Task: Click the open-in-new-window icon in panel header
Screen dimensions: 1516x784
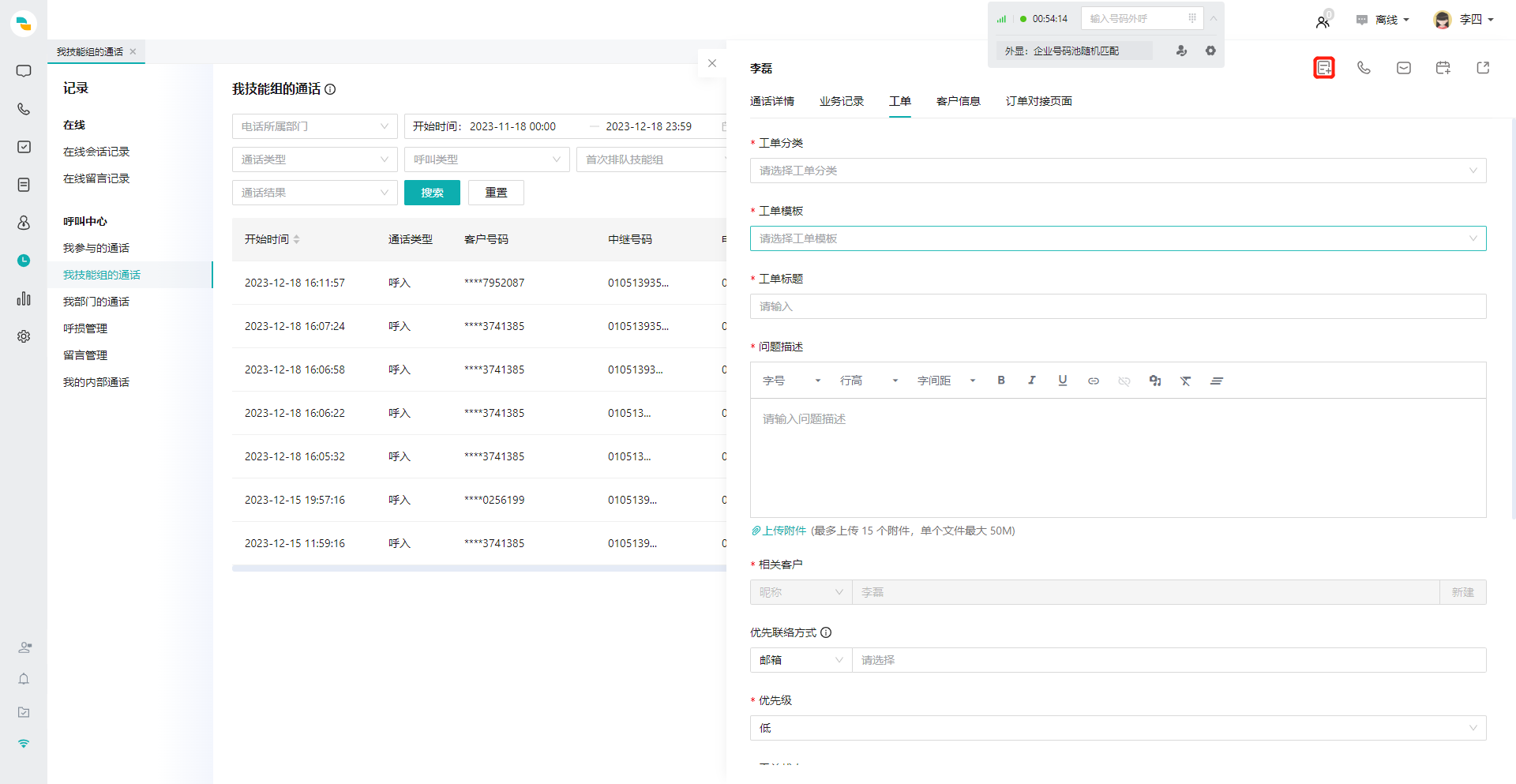Action: click(x=1483, y=68)
